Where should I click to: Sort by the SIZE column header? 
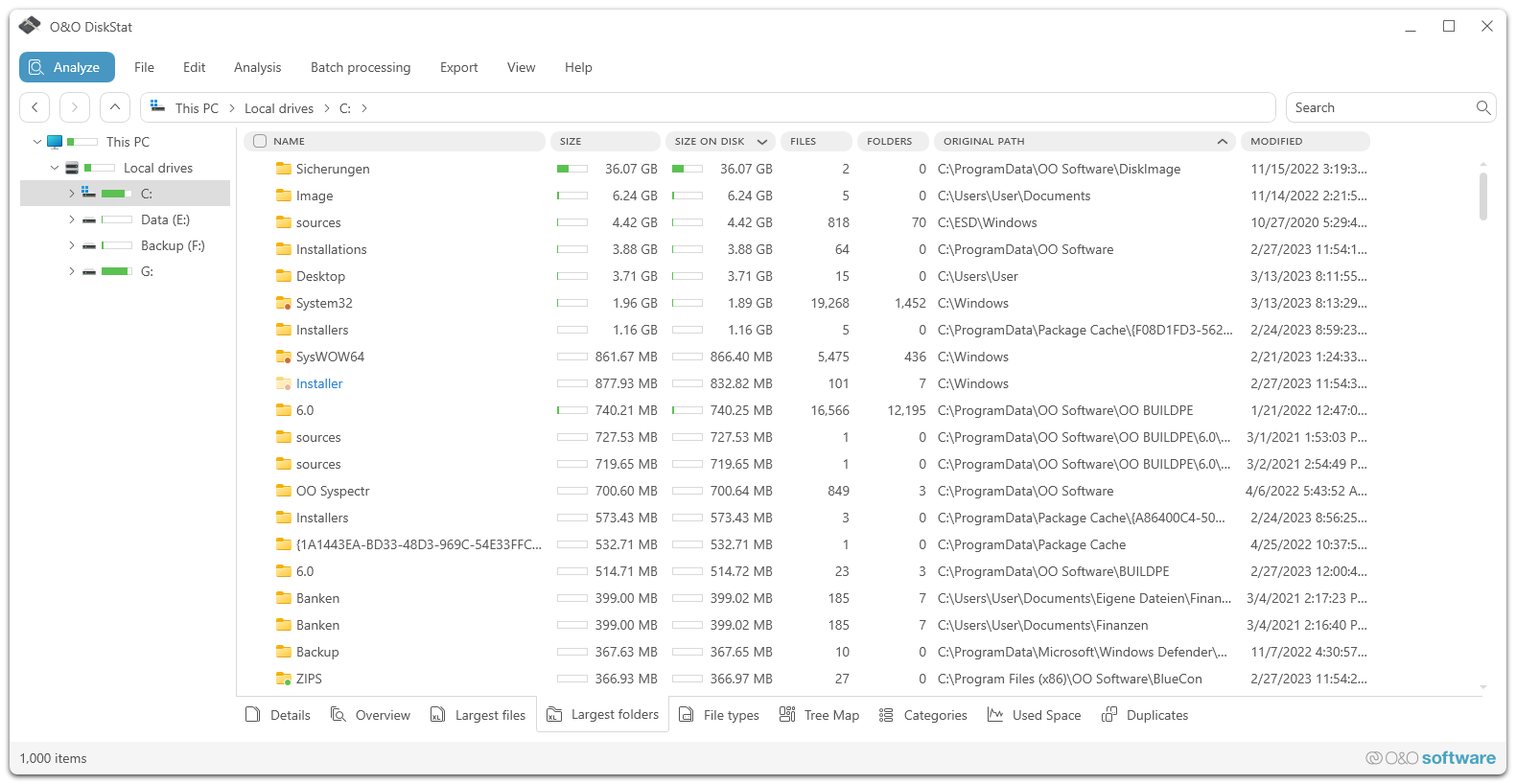click(x=605, y=141)
